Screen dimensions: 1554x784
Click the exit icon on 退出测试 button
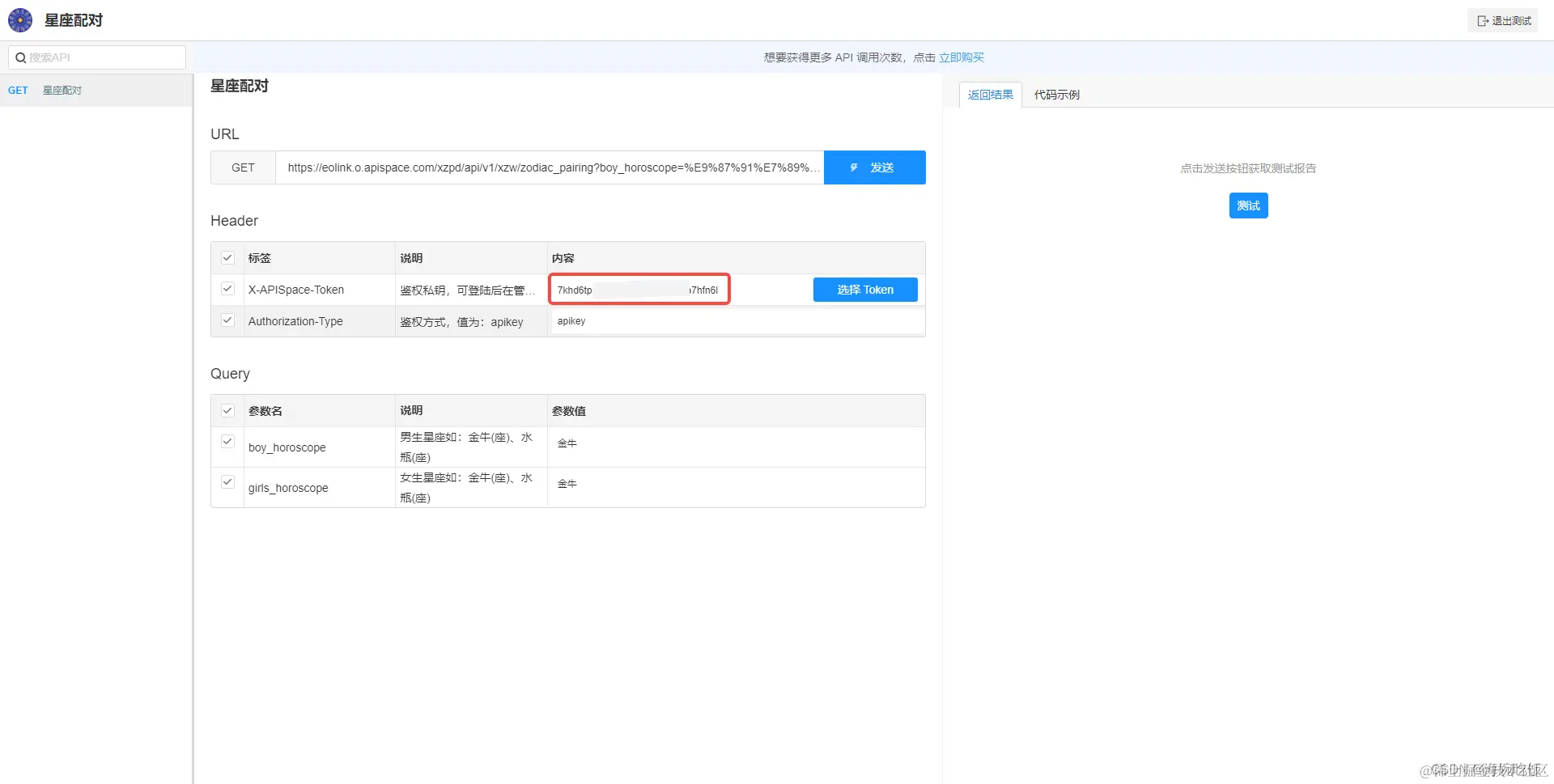(x=1482, y=20)
